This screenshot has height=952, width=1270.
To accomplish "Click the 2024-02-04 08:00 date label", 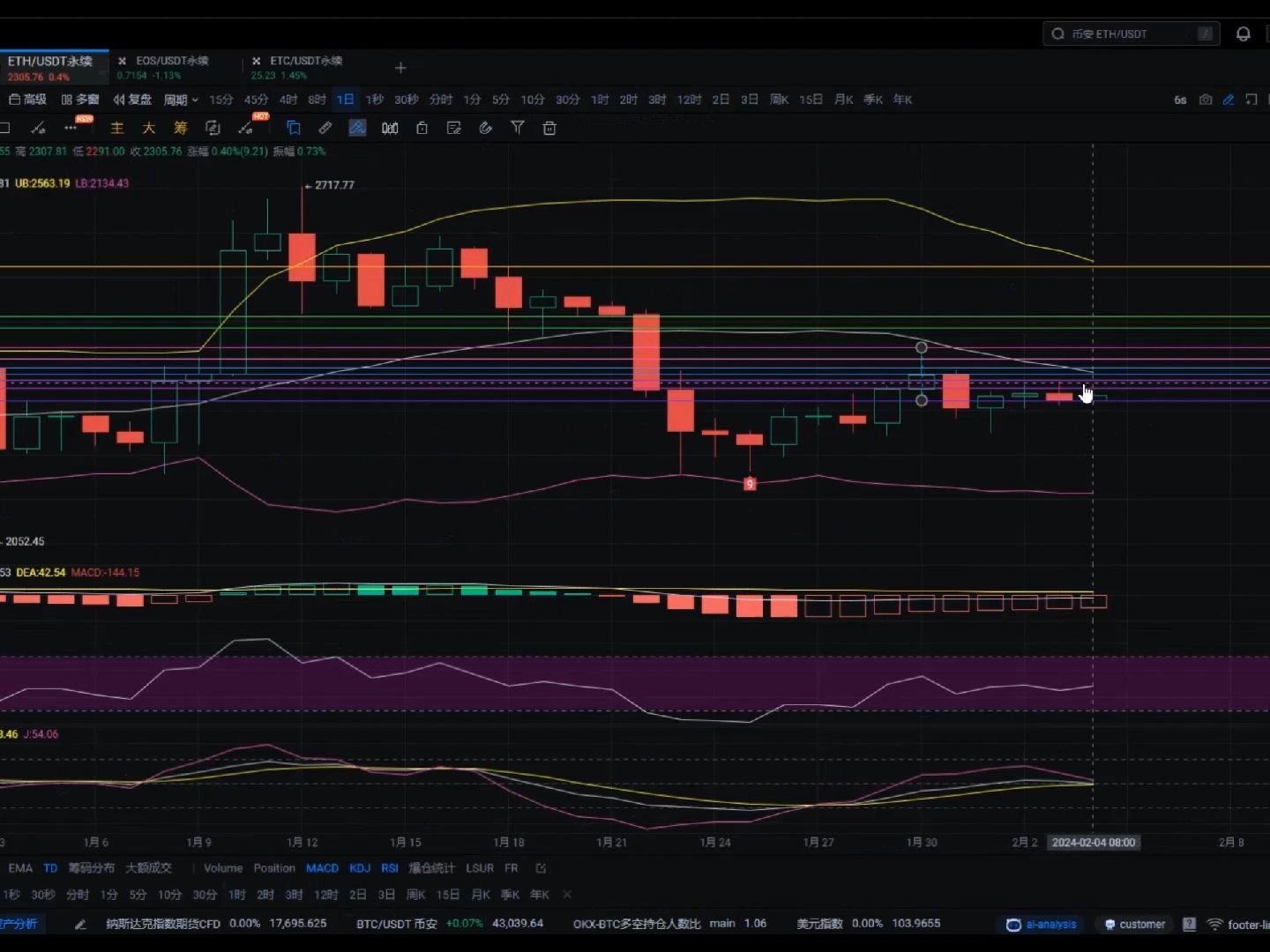I will click(x=1094, y=843).
